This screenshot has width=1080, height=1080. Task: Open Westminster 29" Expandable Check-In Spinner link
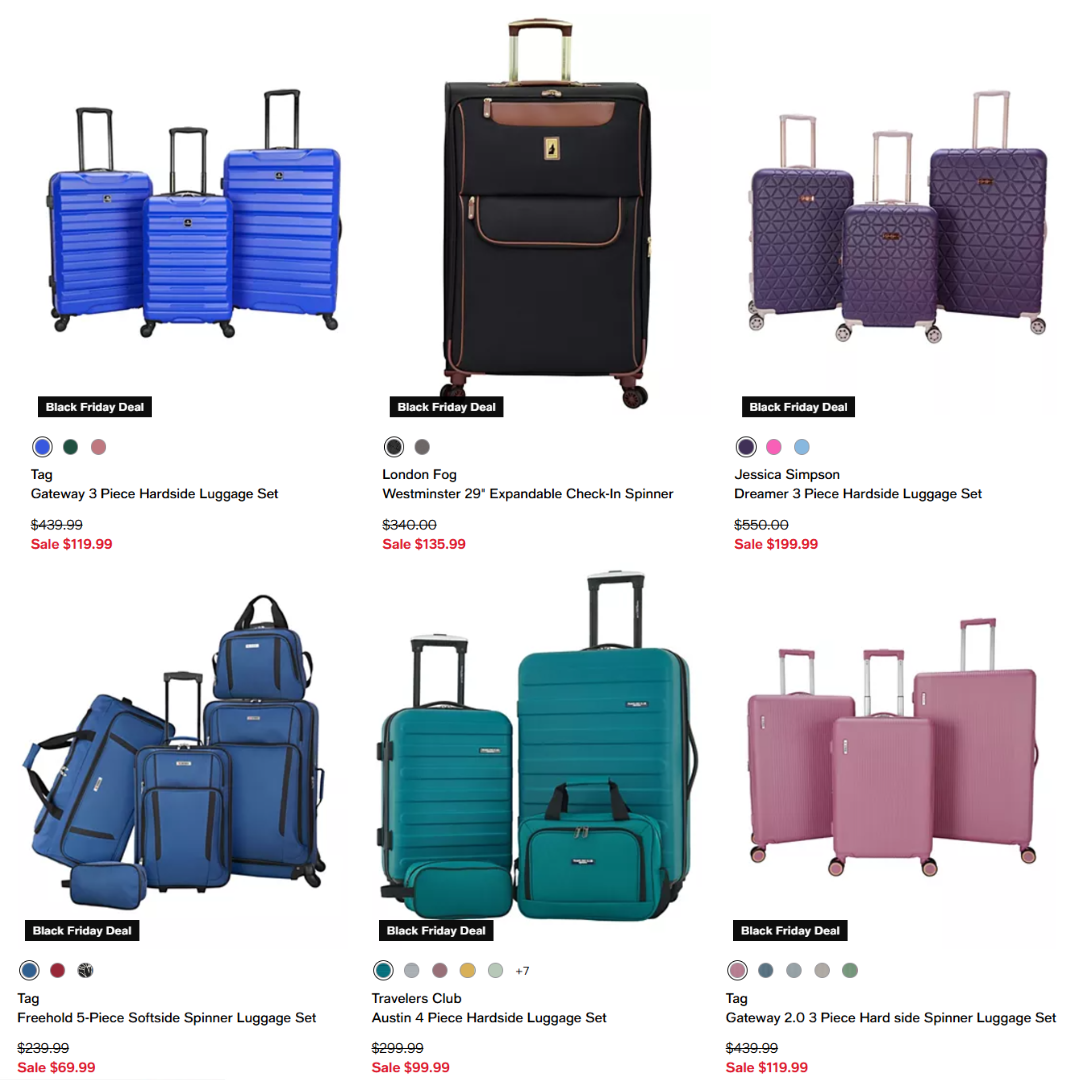click(528, 494)
